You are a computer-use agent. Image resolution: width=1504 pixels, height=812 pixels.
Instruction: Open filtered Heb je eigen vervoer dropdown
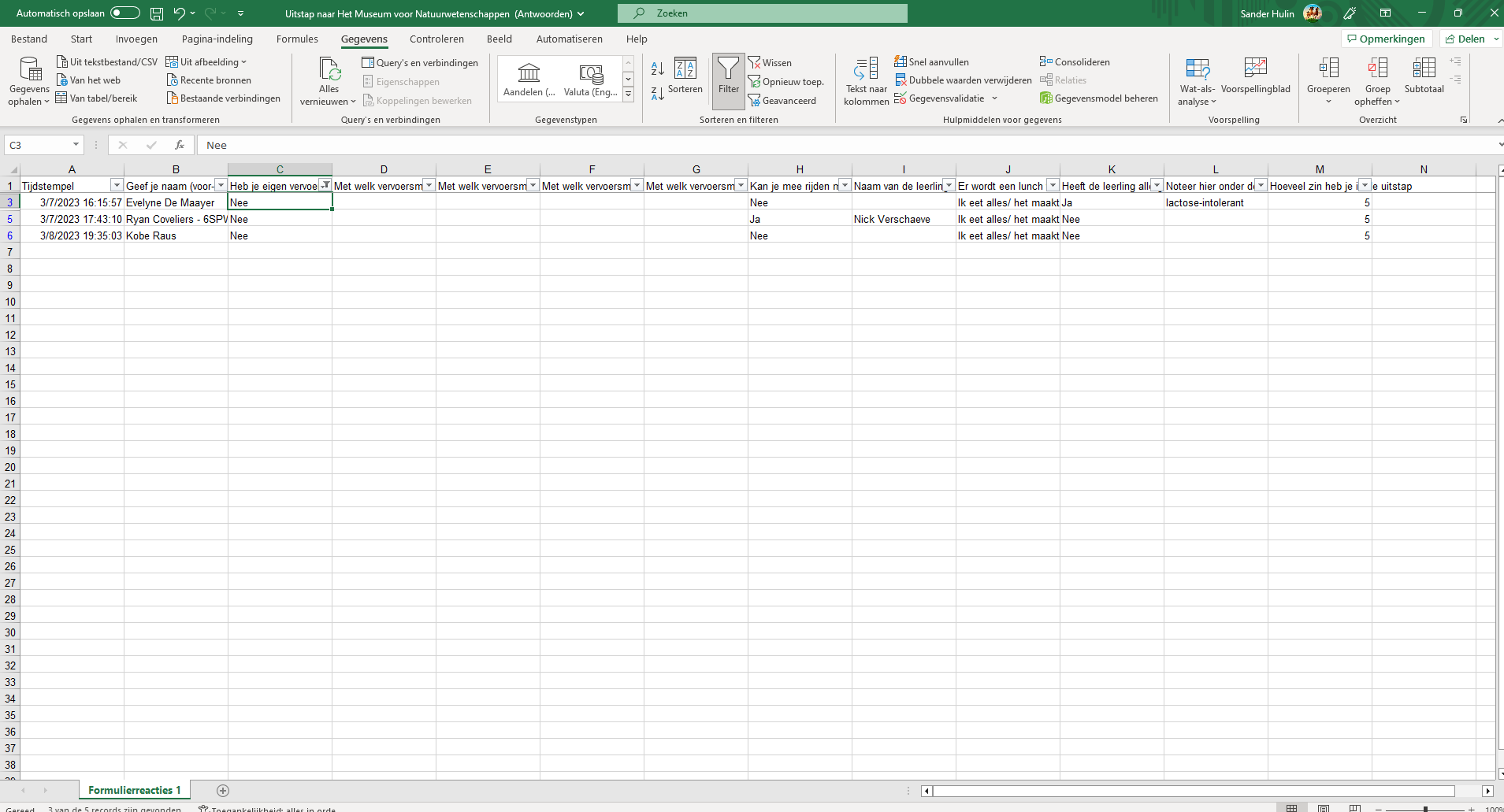click(325, 186)
